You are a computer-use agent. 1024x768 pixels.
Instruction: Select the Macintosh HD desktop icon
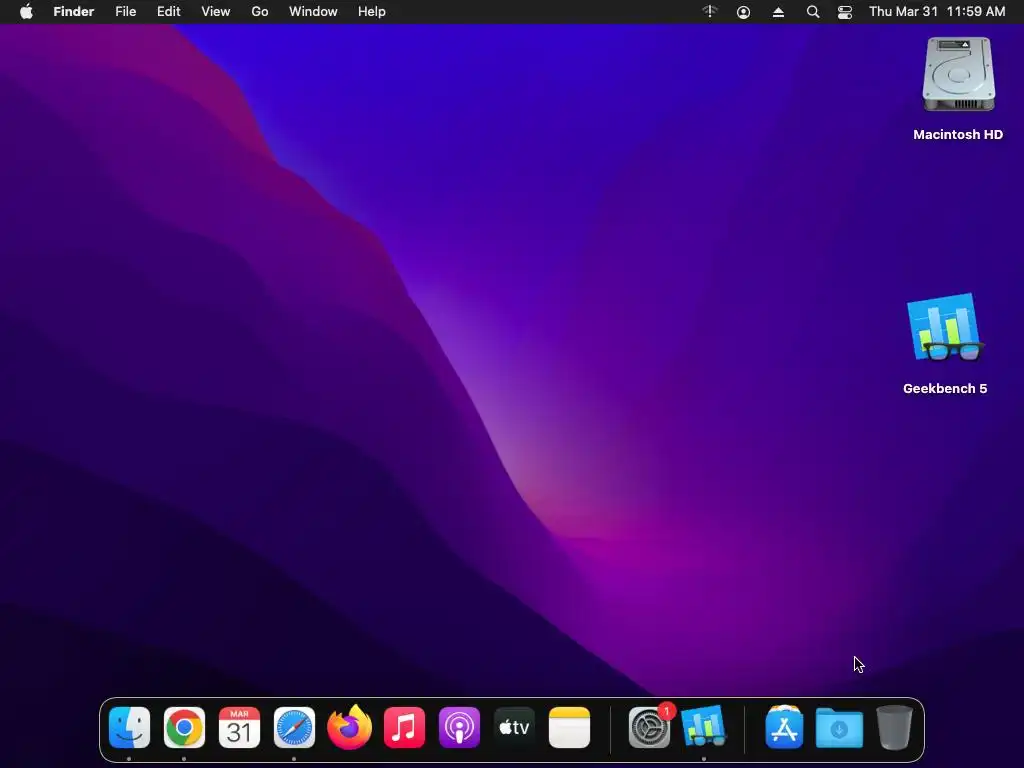[958, 74]
